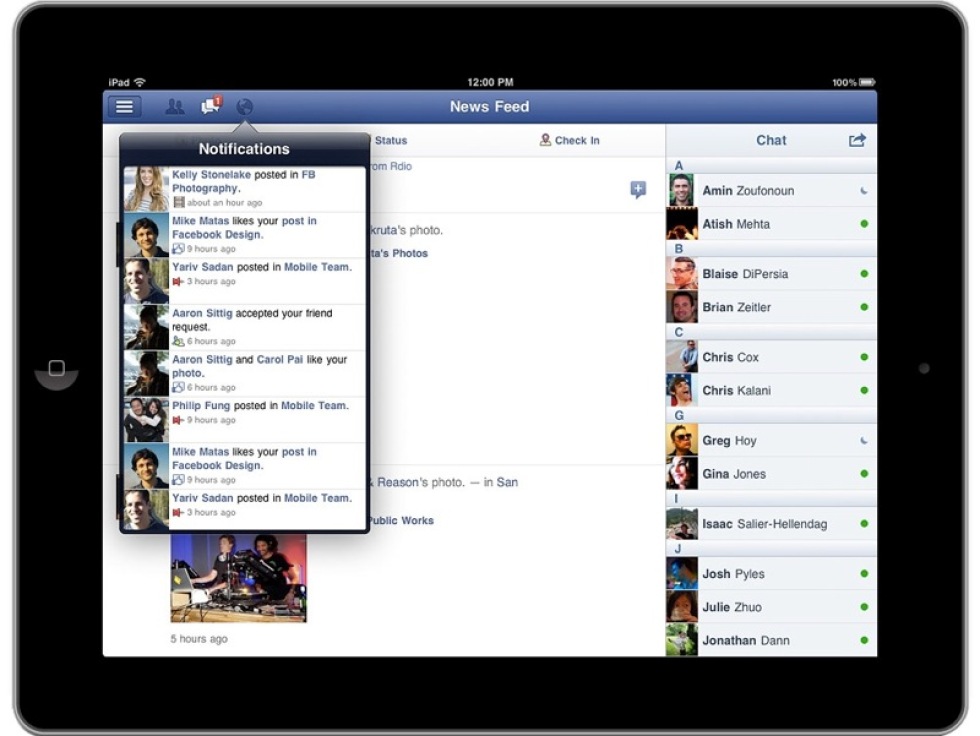Open the DJ photo thumbnail
Image resolution: width=980 pixels, height=736 pixels.
(238, 577)
